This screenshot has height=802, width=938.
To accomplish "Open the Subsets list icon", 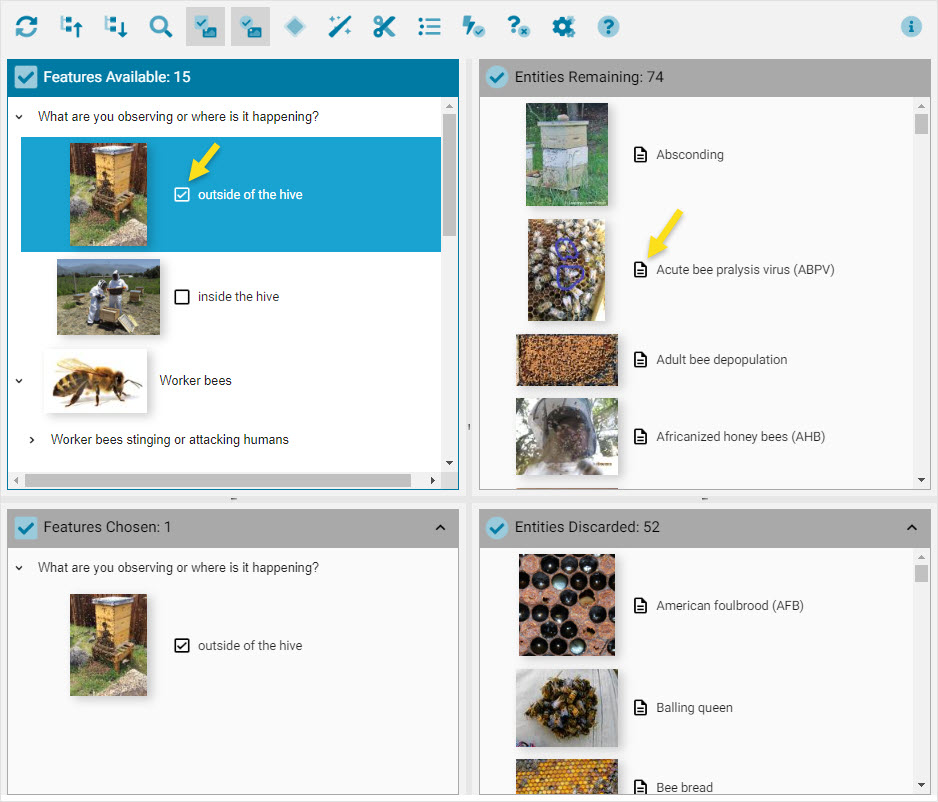I will pos(429,26).
